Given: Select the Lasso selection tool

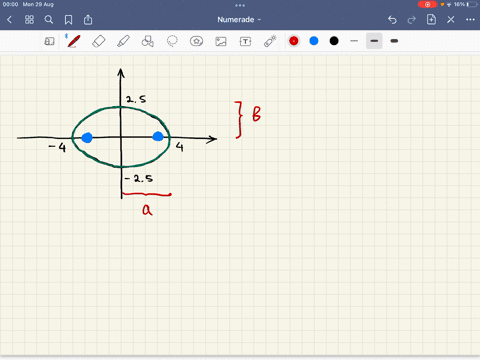Looking at the screenshot, I should click(x=172, y=41).
